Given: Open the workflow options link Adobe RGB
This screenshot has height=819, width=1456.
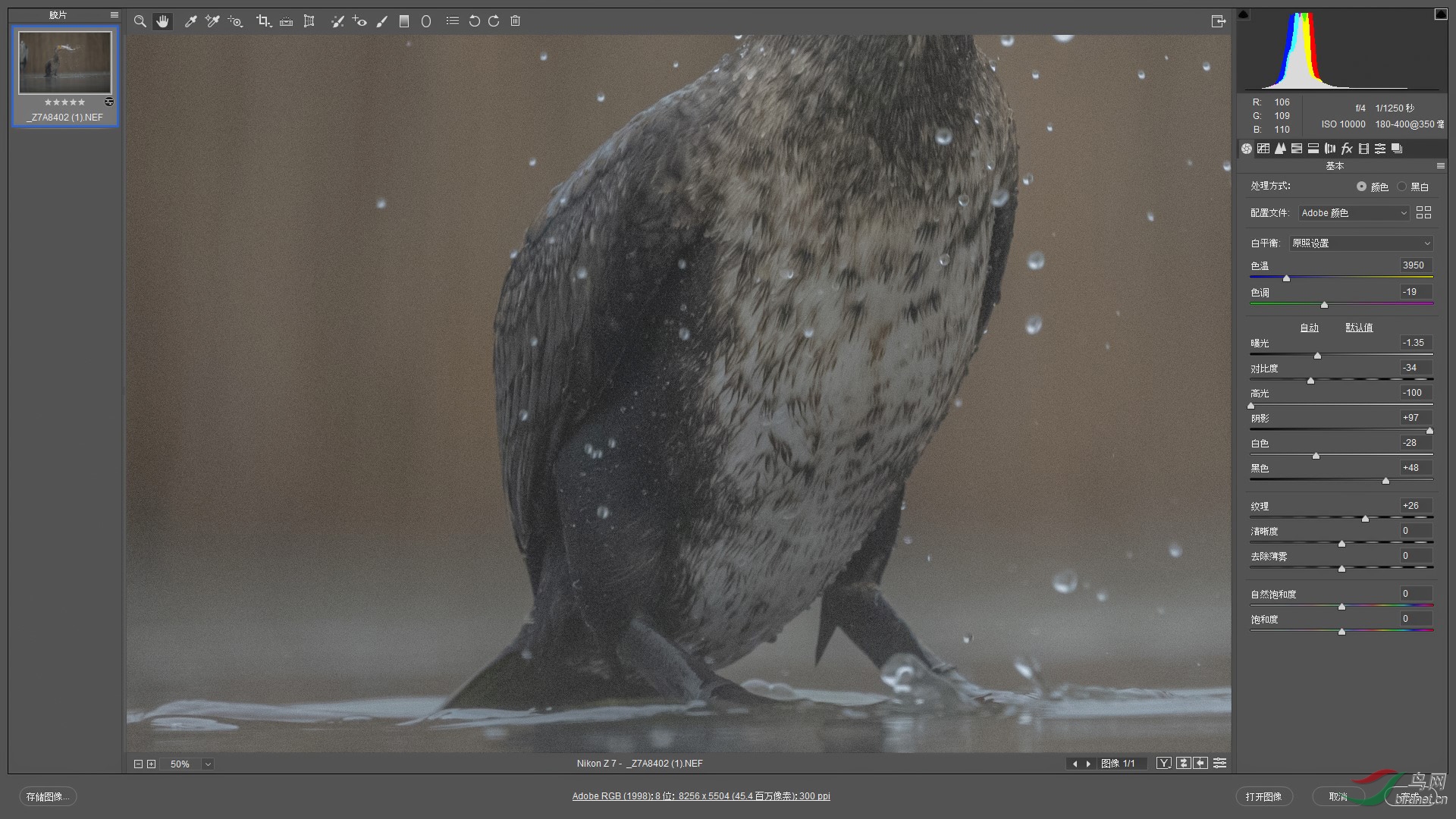Looking at the screenshot, I should coord(701,796).
